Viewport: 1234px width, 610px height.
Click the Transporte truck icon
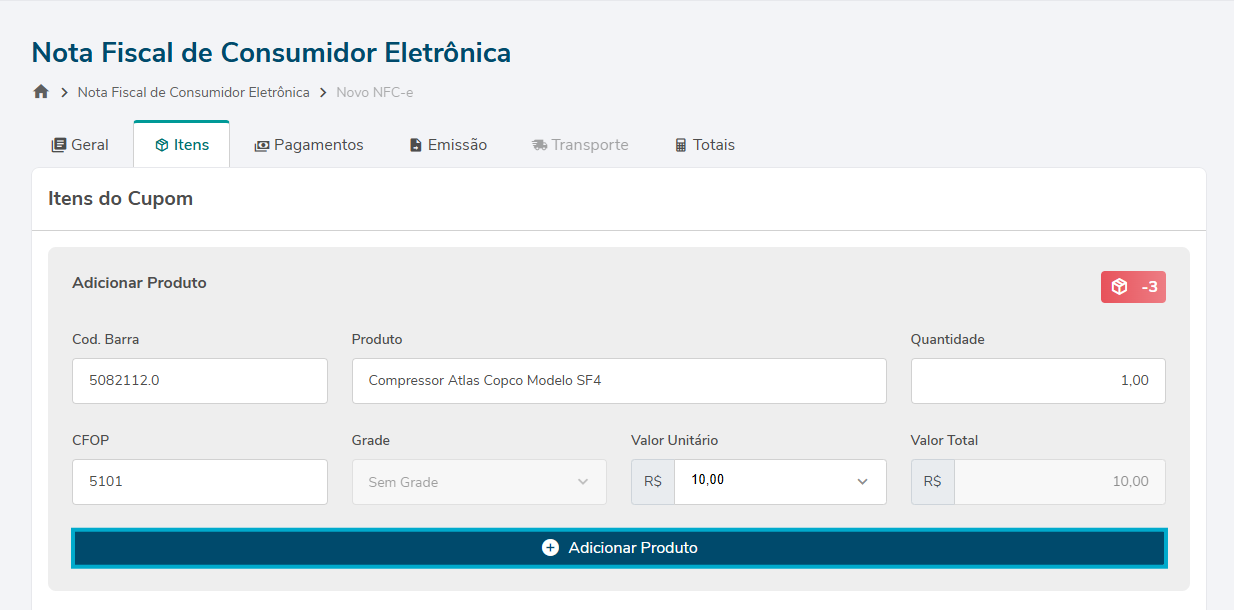(x=540, y=145)
